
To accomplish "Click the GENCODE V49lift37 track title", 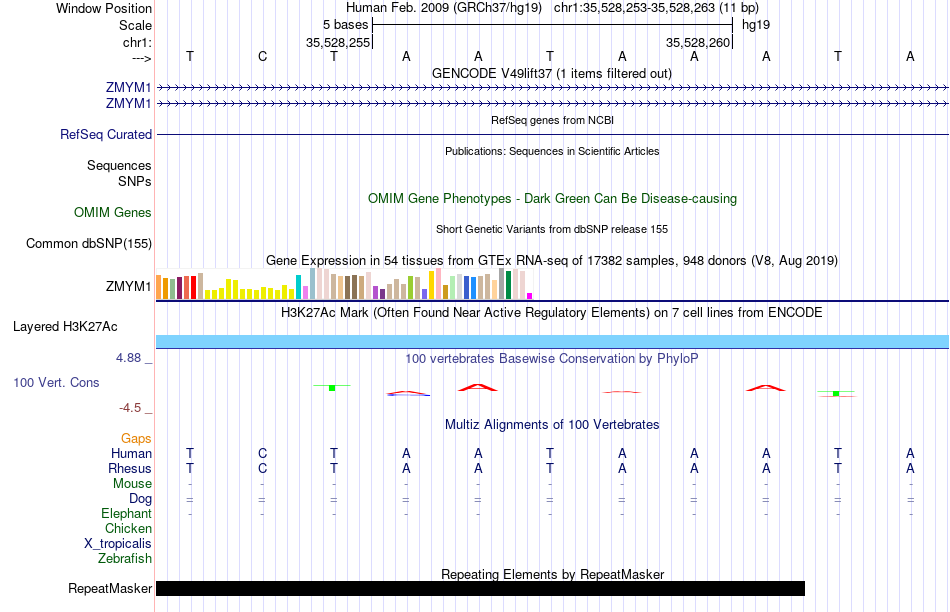I will [551, 73].
